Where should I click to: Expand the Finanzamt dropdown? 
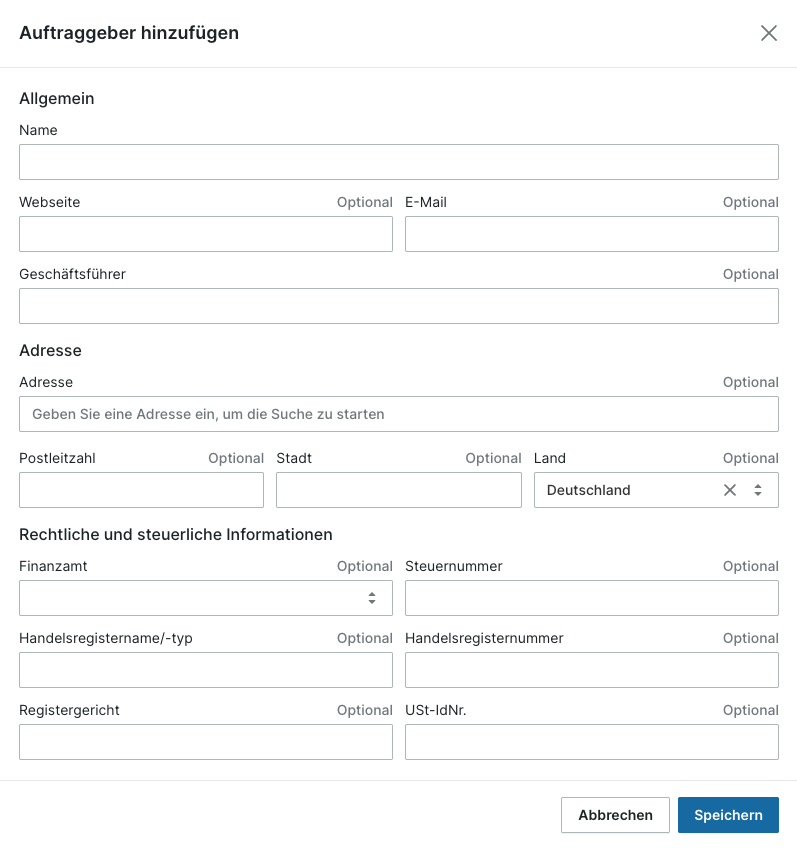pos(206,598)
